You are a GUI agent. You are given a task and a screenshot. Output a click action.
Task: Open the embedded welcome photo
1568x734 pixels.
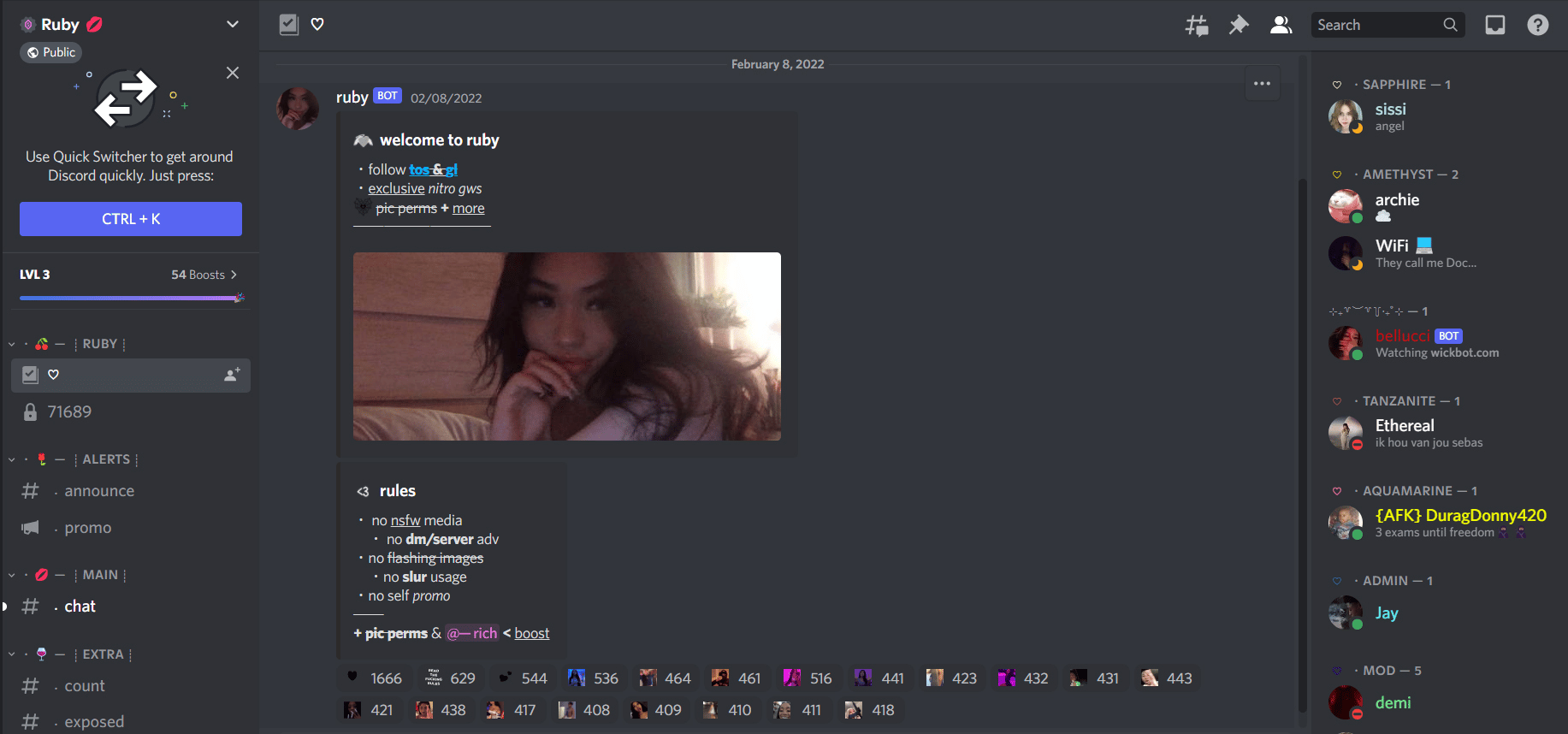click(x=567, y=346)
